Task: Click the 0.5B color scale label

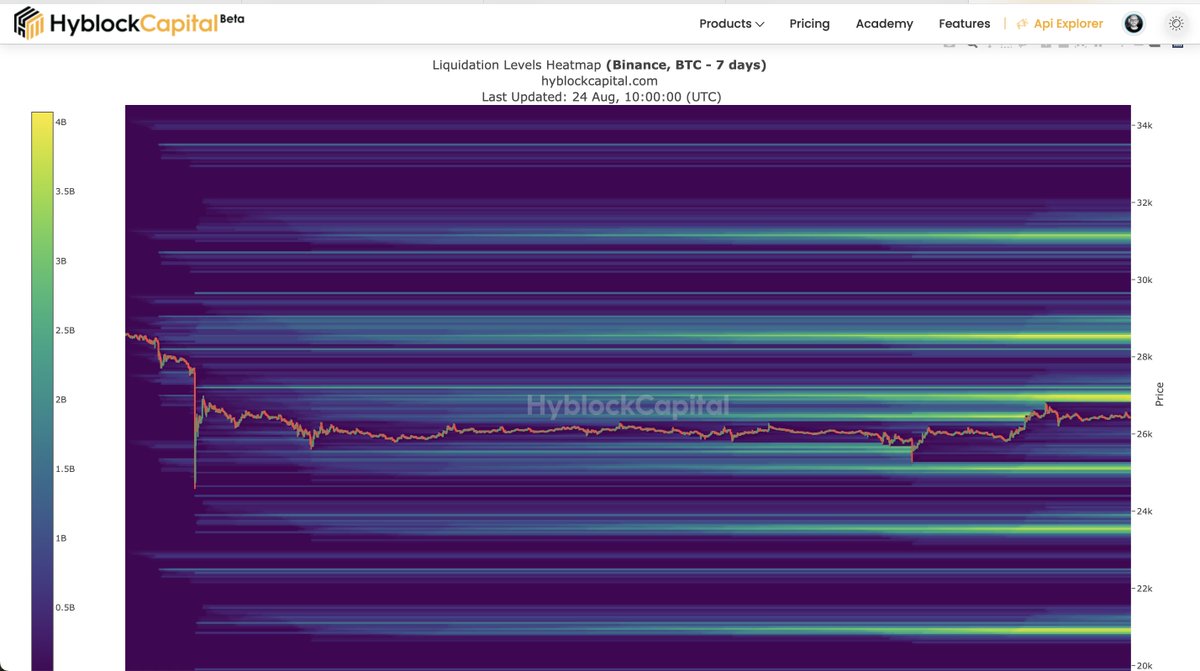Action: (x=65, y=607)
